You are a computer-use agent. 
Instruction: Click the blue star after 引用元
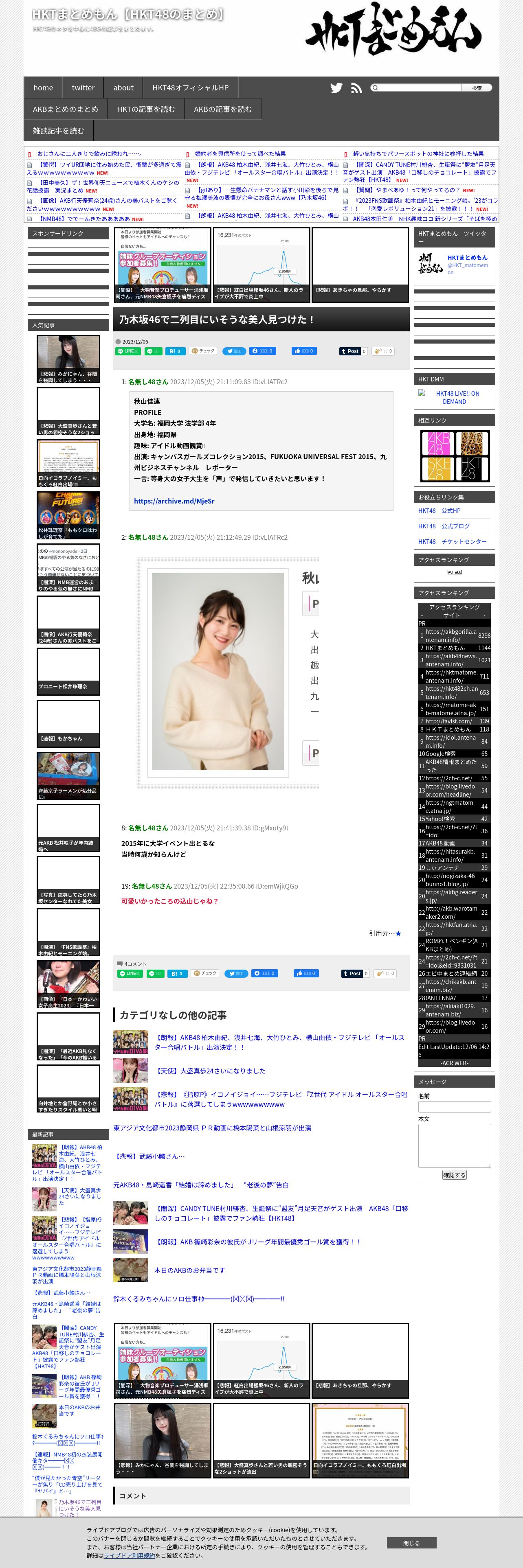[398, 934]
